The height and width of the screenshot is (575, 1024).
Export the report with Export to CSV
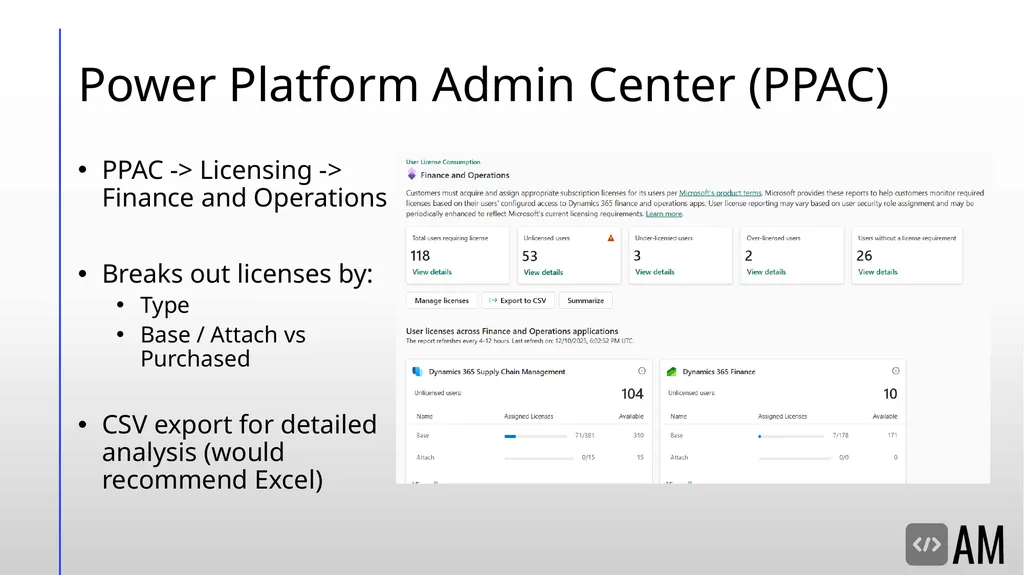tap(518, 301)
